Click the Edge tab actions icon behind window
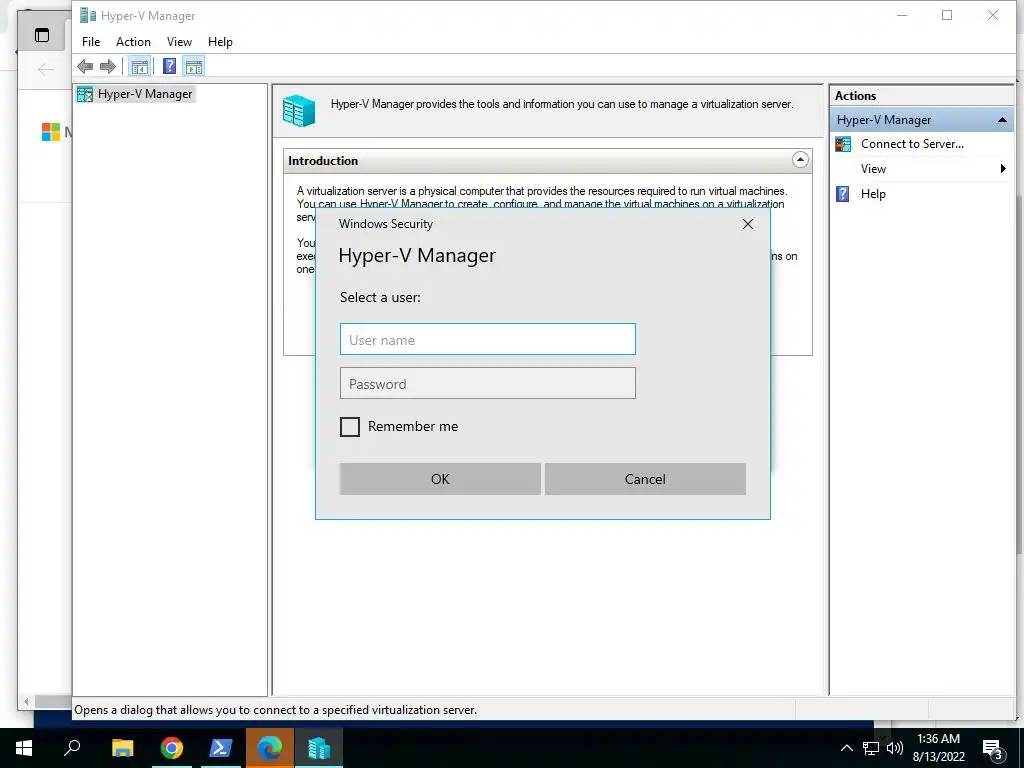1024x768 pixels. coord(42,35)
